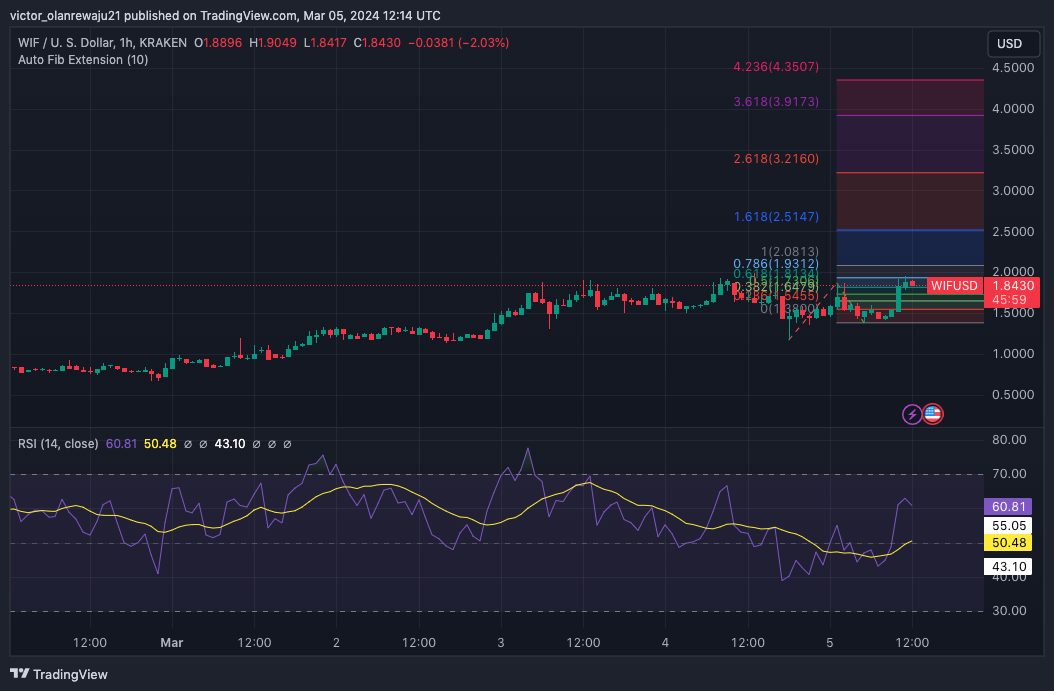The width and height of the screenshot is (1054, 691).
Task: Click the Mar date label on time axis
Action: pyautogui.click(x=171, y=643)
